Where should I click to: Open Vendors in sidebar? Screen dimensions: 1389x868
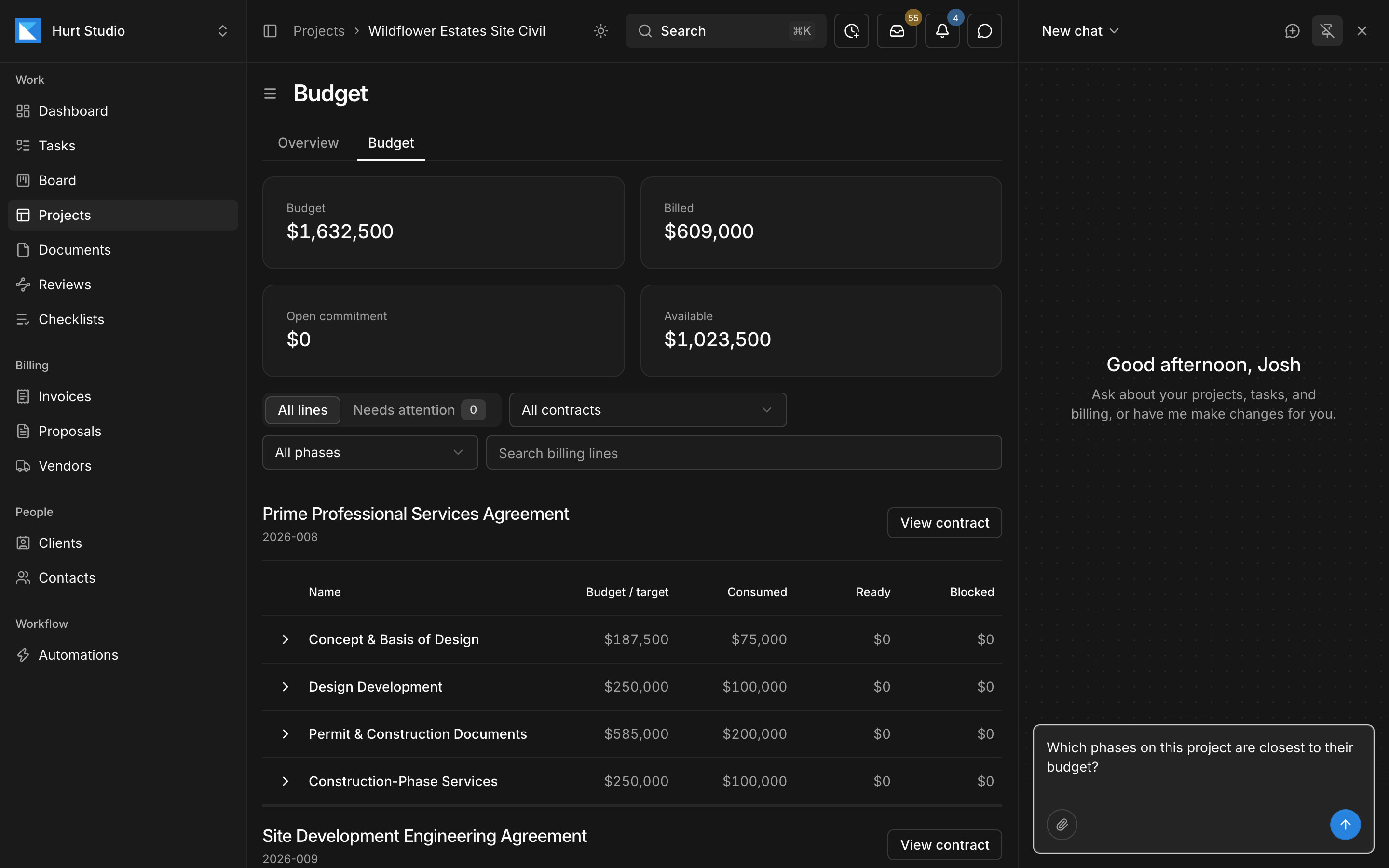(123, 465)
